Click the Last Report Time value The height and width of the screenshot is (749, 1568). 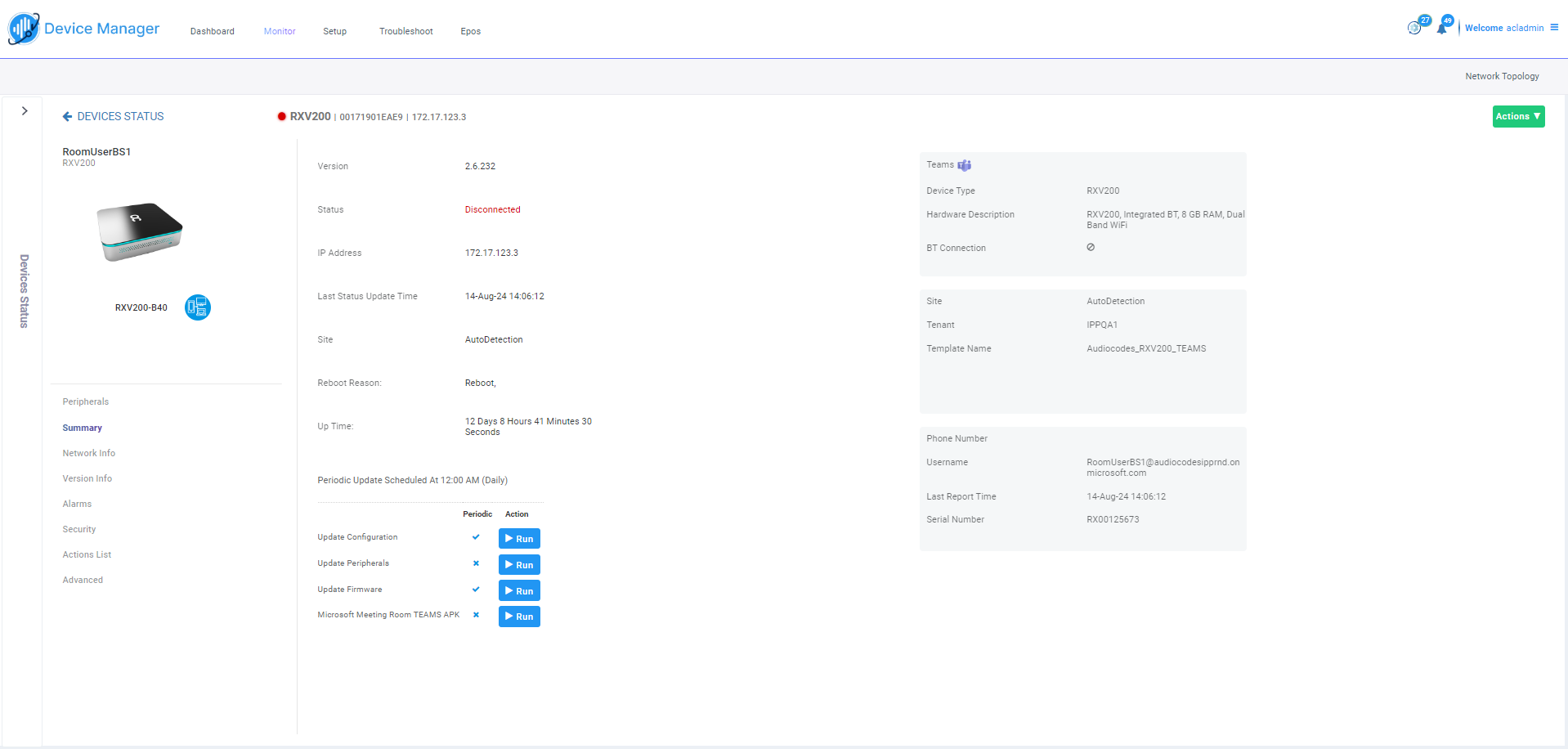(x=1126, y=496)
